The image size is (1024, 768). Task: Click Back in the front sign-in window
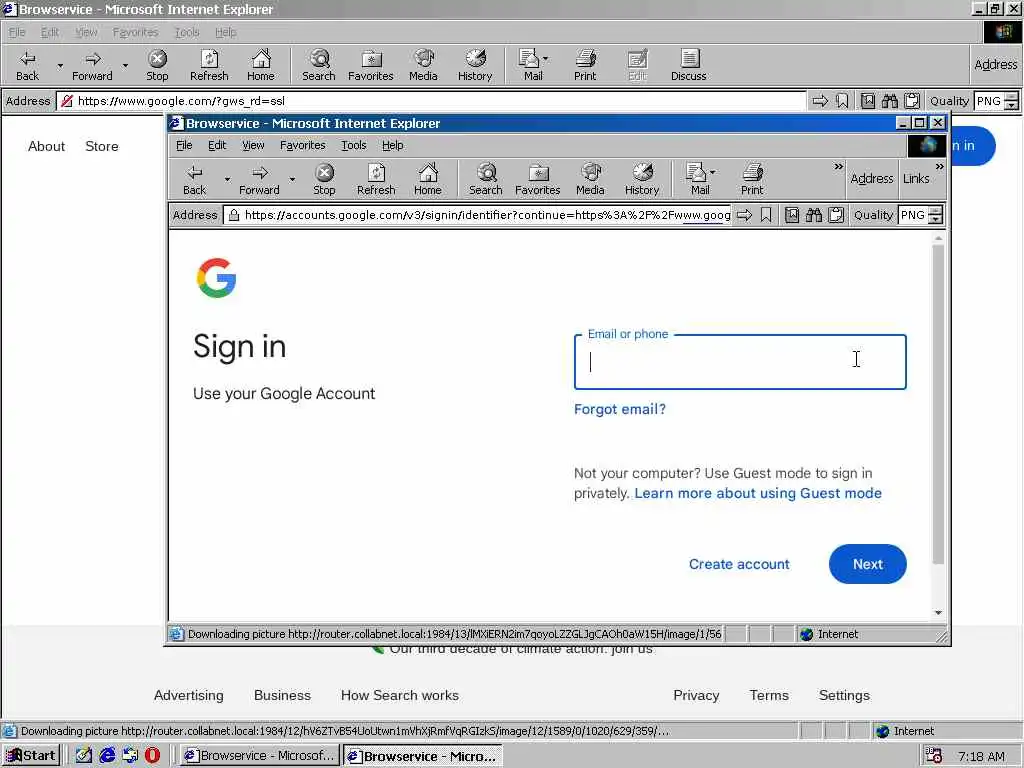pyautogui.click(x=195, y=180)
